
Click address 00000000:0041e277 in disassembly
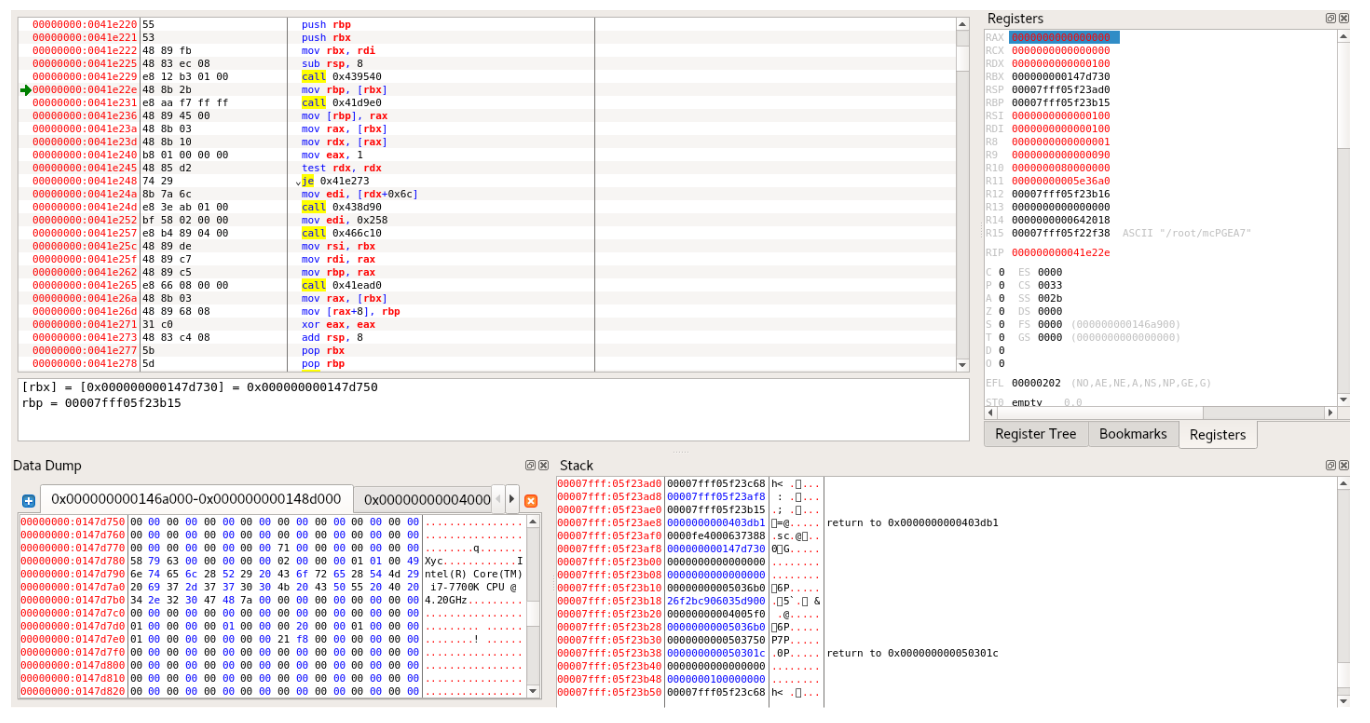pos(84,350)
